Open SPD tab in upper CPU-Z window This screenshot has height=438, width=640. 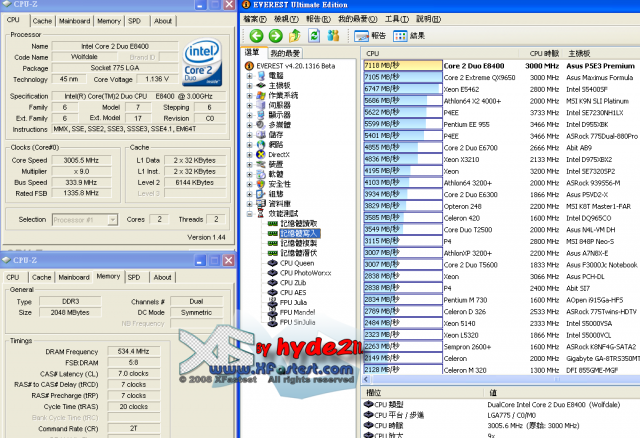pyautogui.click(x=134, y=21)
